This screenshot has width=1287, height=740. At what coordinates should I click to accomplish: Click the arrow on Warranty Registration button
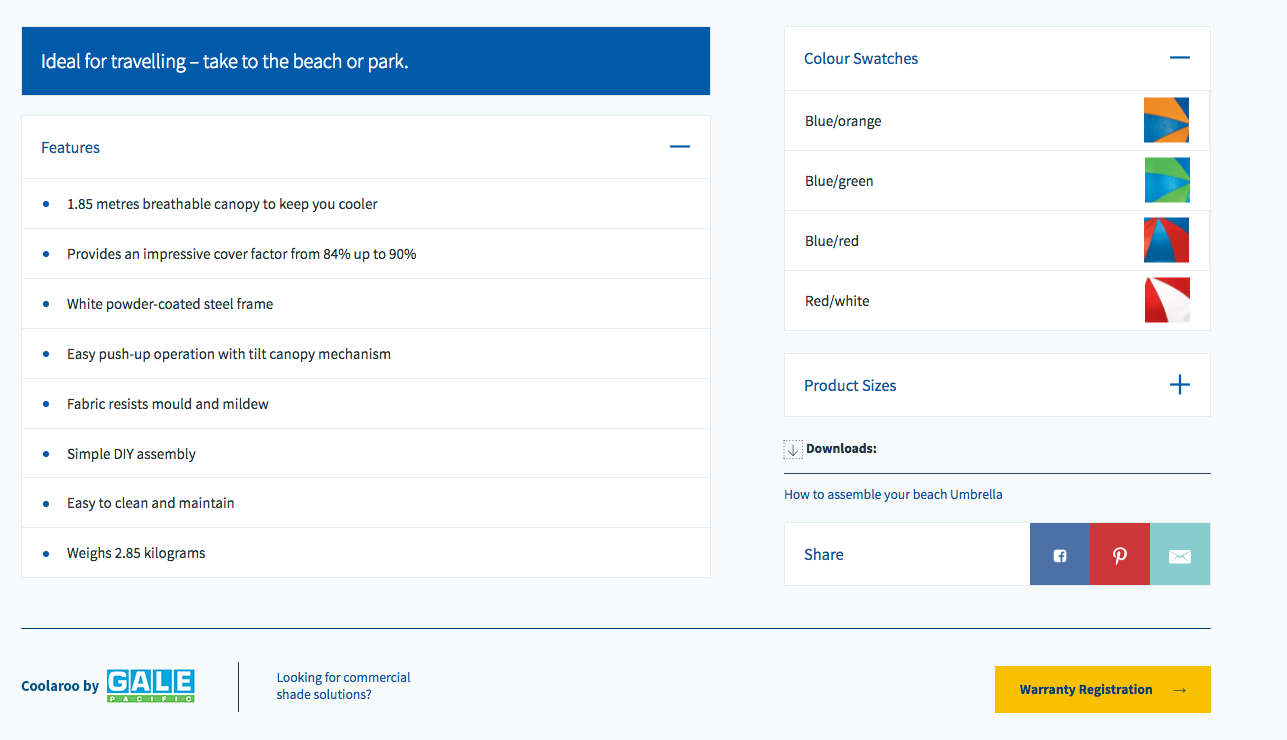pyautogui.click(x=1180, y=690)
